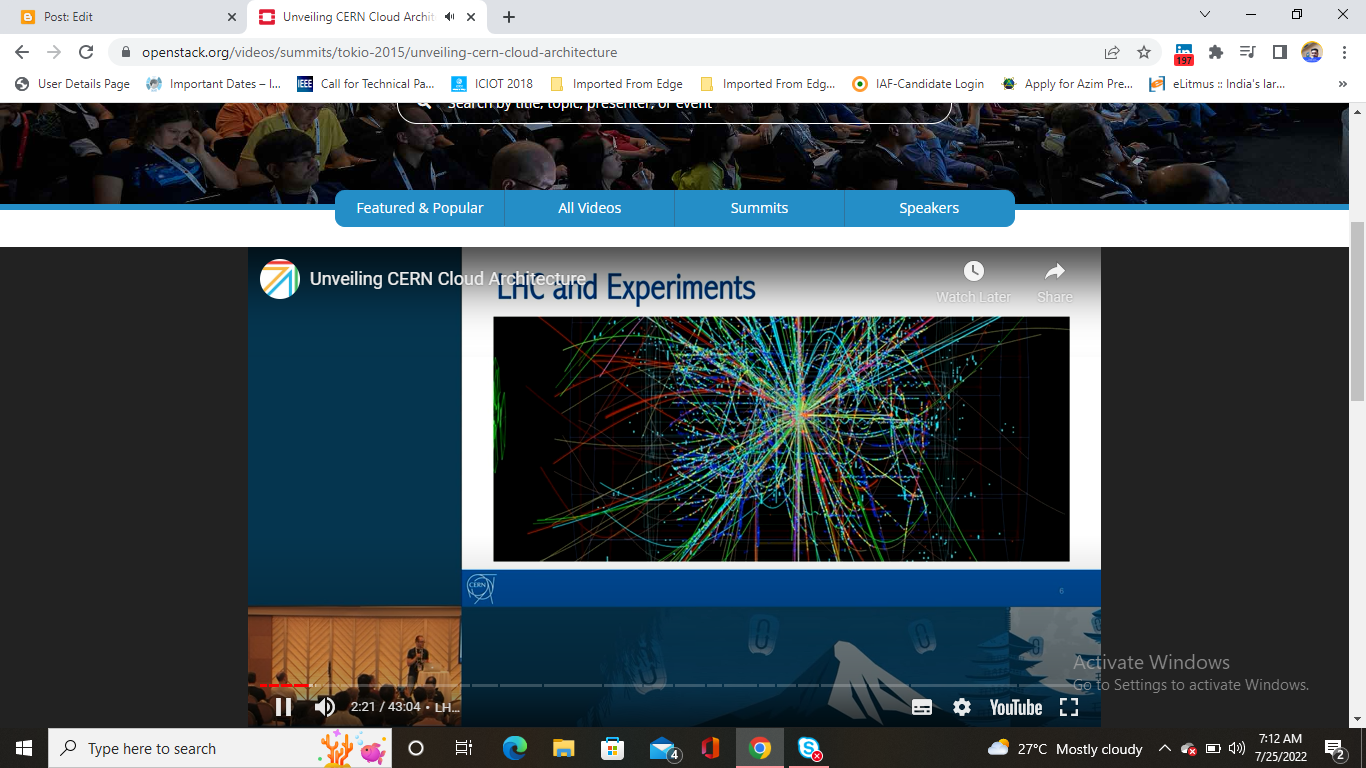The image size is (1366, 768).
Task: Click the channel avatar in video header
Action: click(280, 279)
